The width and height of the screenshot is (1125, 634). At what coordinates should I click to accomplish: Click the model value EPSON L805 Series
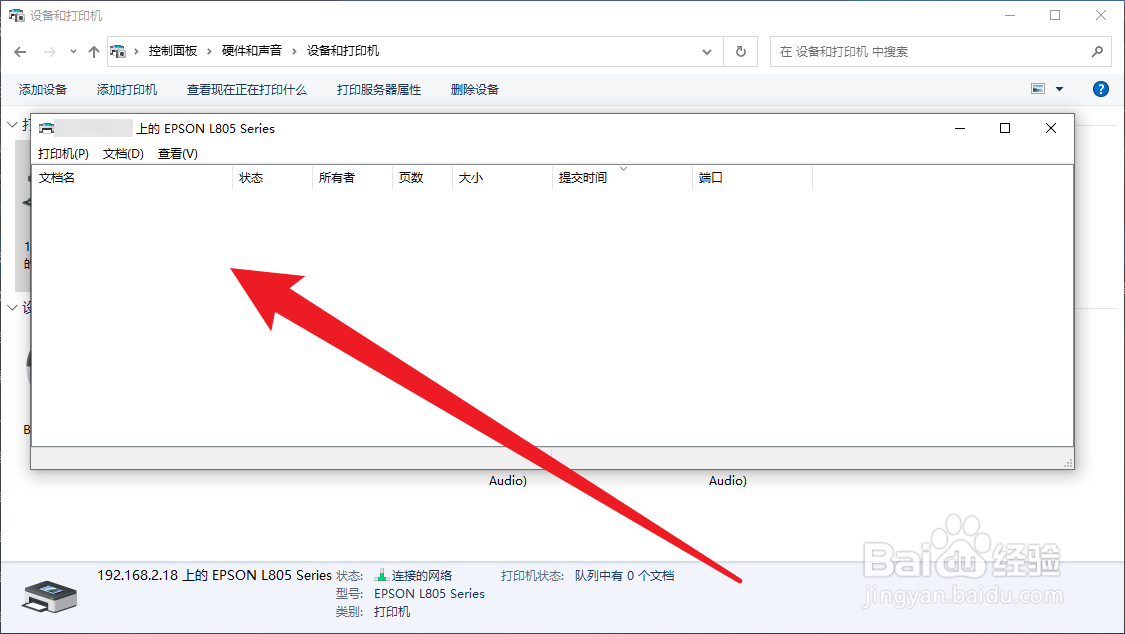[x=429, y=594]
